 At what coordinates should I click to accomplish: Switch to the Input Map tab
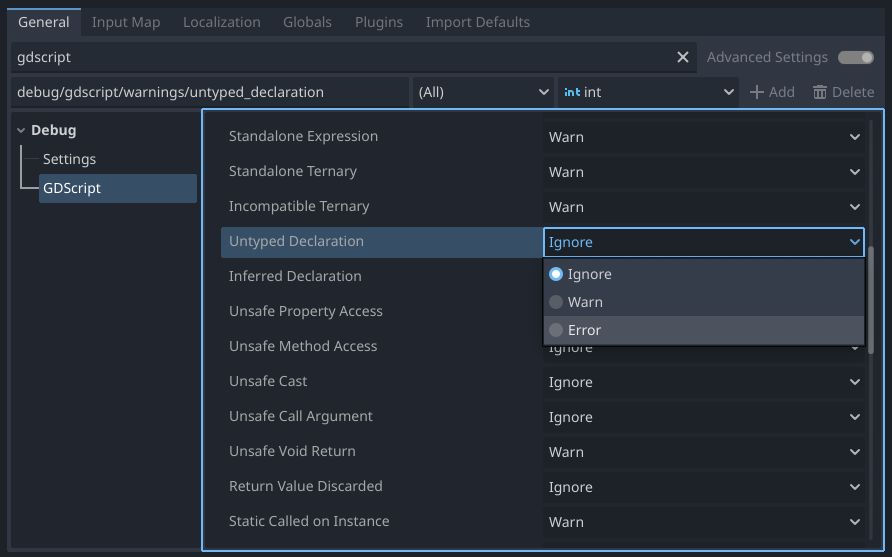click(126, 22)
